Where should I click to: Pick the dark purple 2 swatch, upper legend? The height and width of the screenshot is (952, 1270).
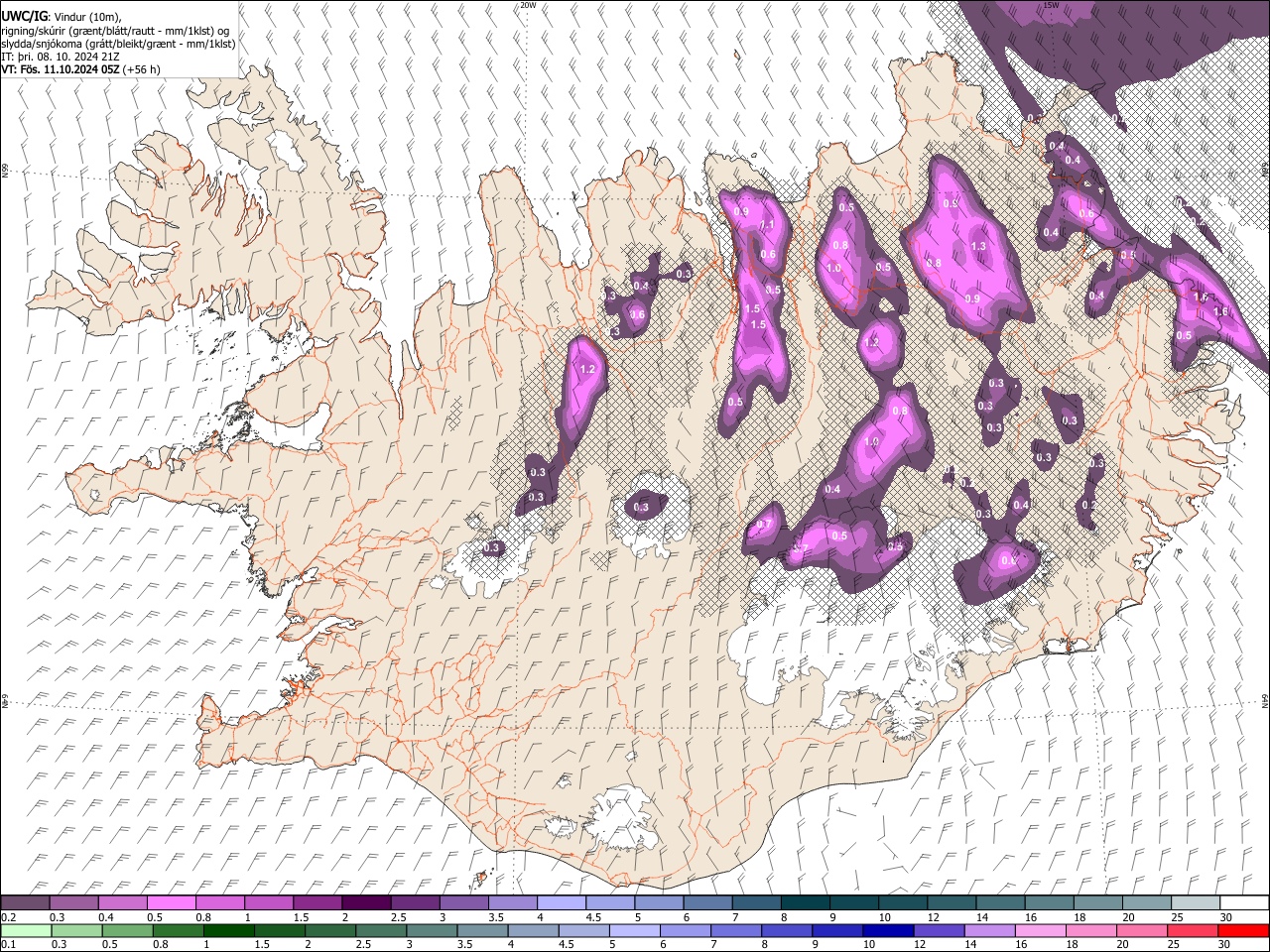point(365,903)
